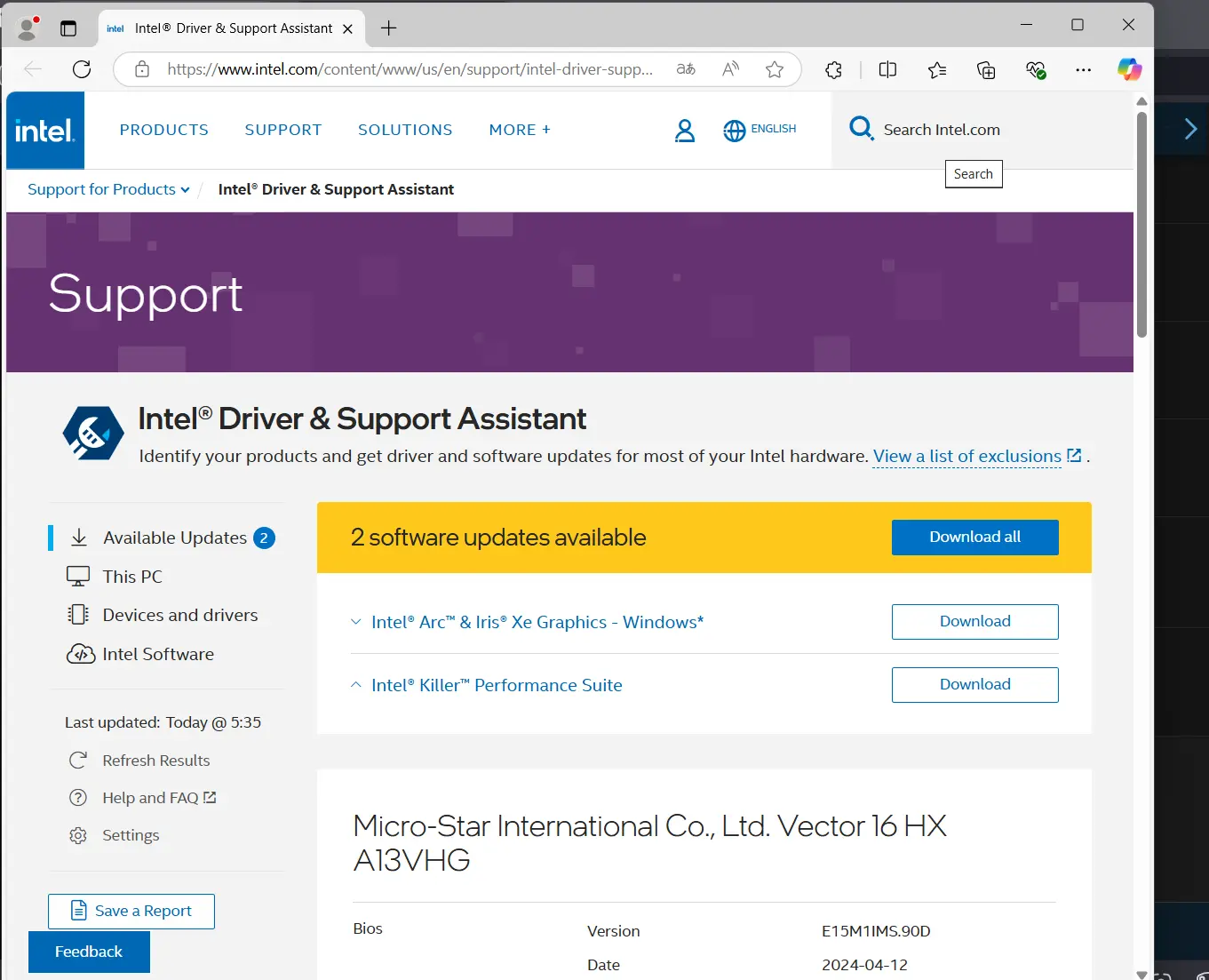
Task: Click the scrollbar down arrow
Action: point(1141,974)
